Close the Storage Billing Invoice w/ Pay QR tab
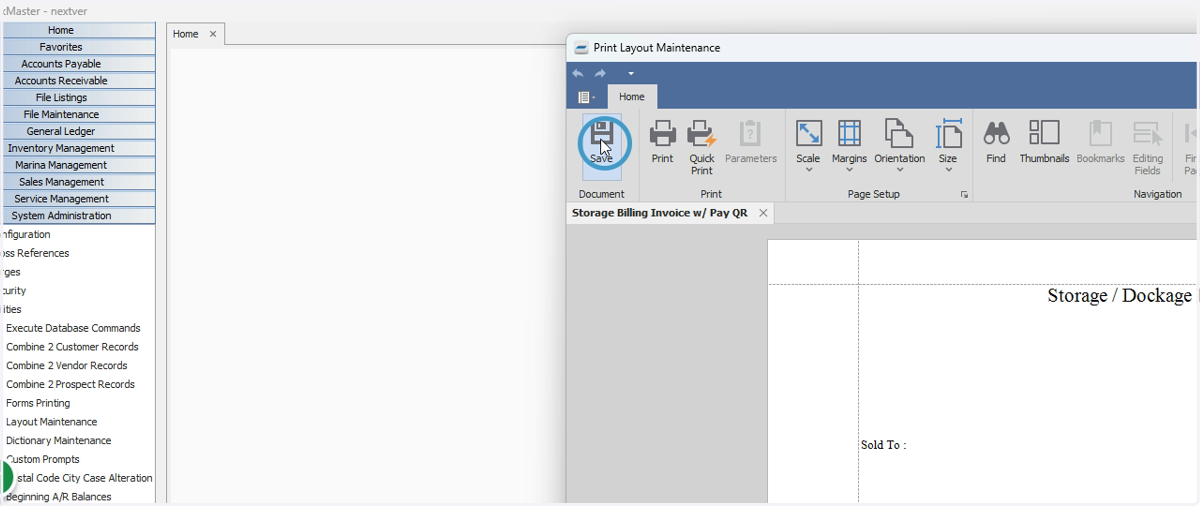Viewport: 1200px width, 506px height. pyautogui.click(x=763, y=213)
